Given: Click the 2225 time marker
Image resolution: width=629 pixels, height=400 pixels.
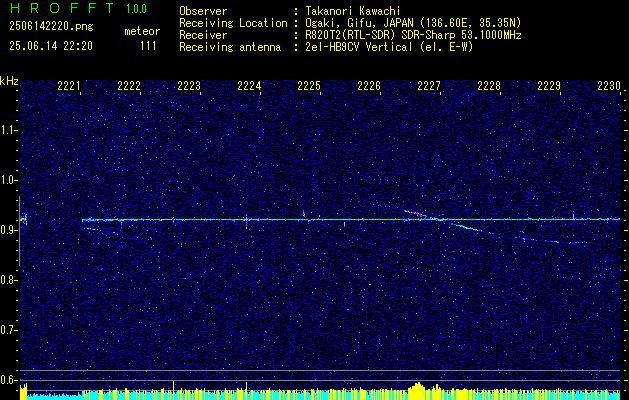Looking at the screenshot, I should [309, 86].
